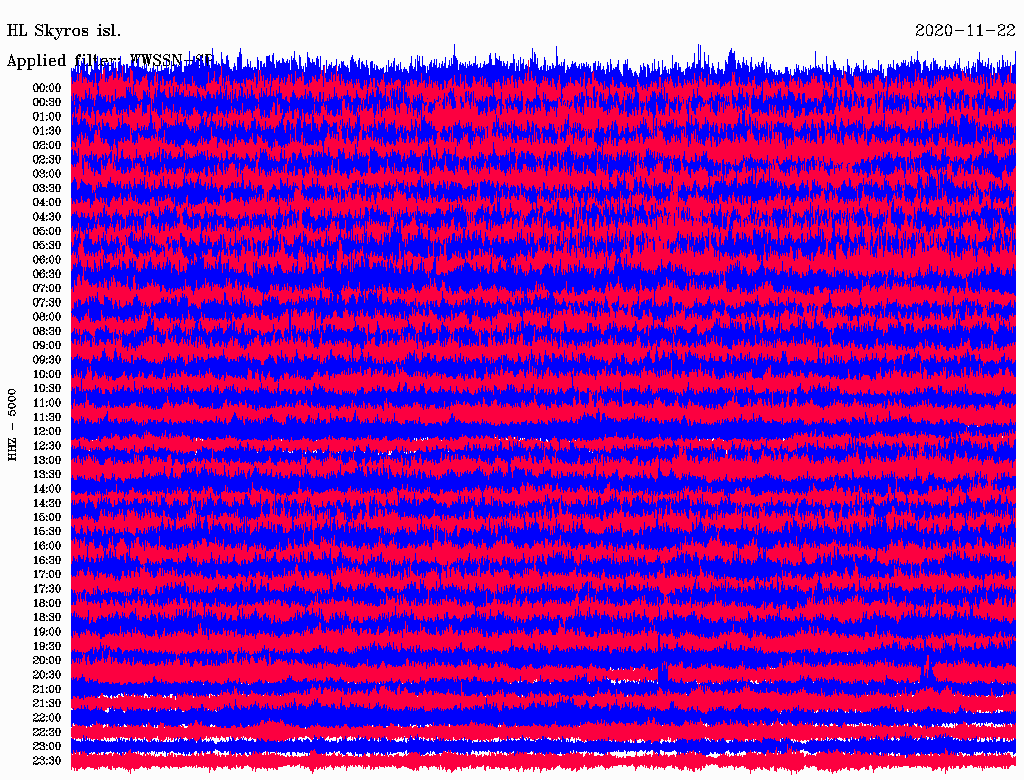Image resolution: width=1024 pixels, height=780 pixels.
Task: Select the 14:30 time label
Action: (x=47, y=504)
